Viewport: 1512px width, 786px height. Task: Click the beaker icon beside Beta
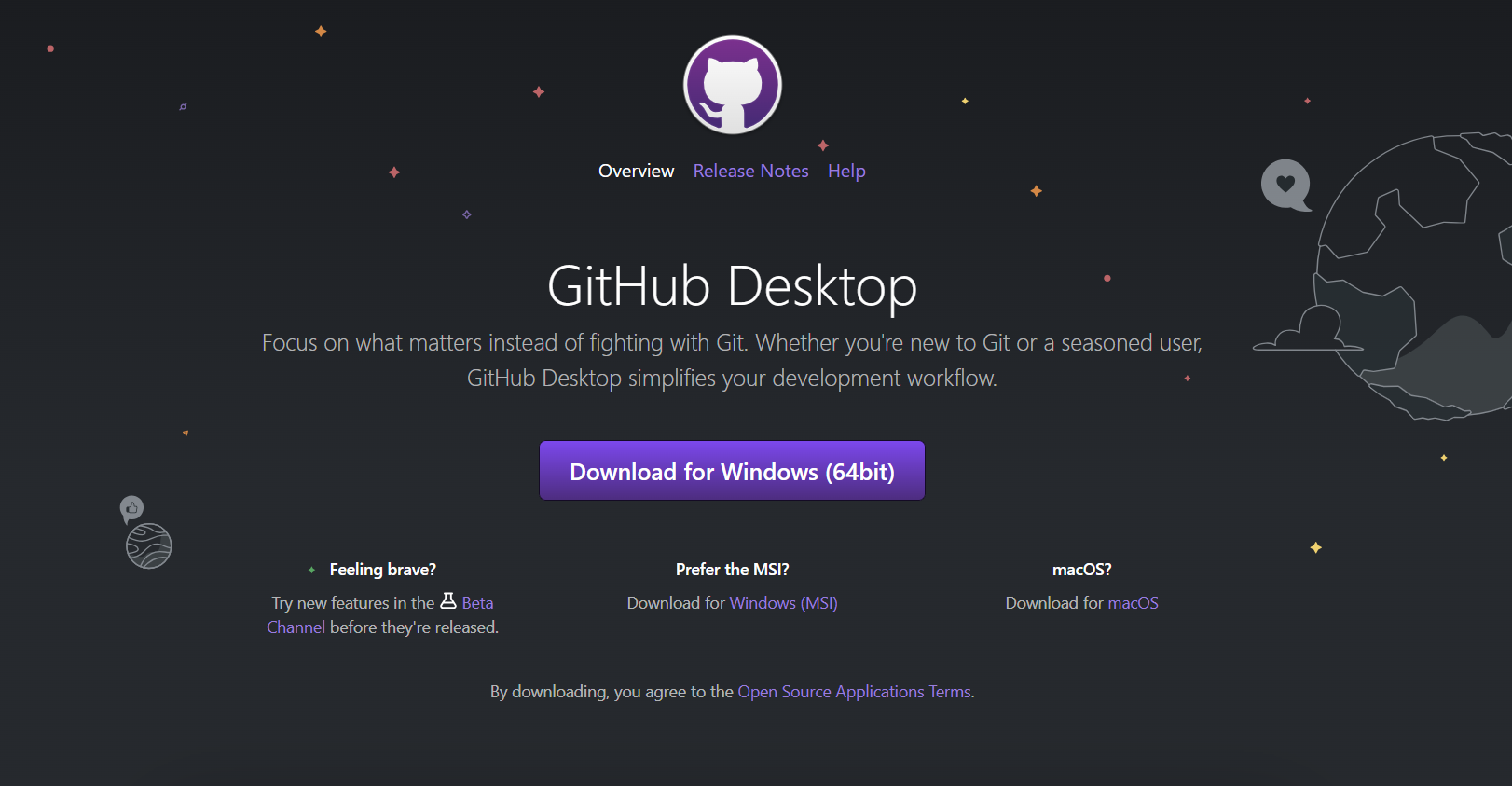[x=448, y=601]
